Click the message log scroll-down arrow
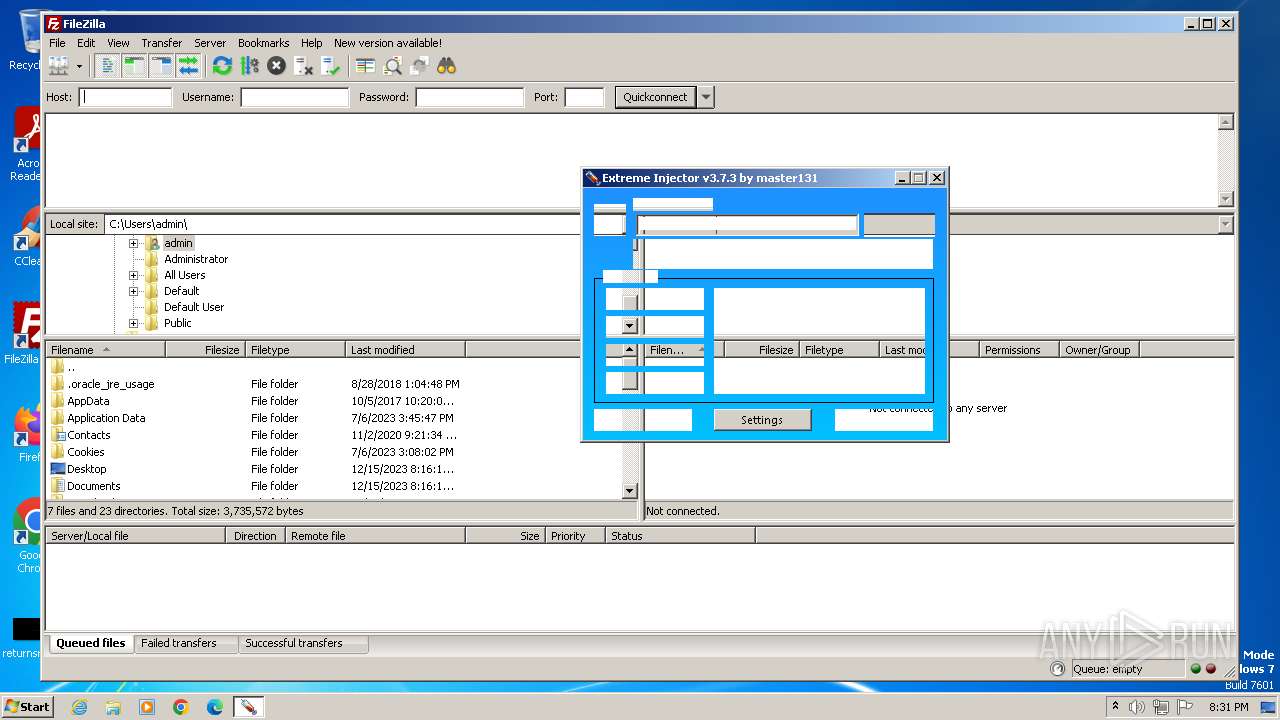The image size is (1280, 720). [x=1226, y=199]
